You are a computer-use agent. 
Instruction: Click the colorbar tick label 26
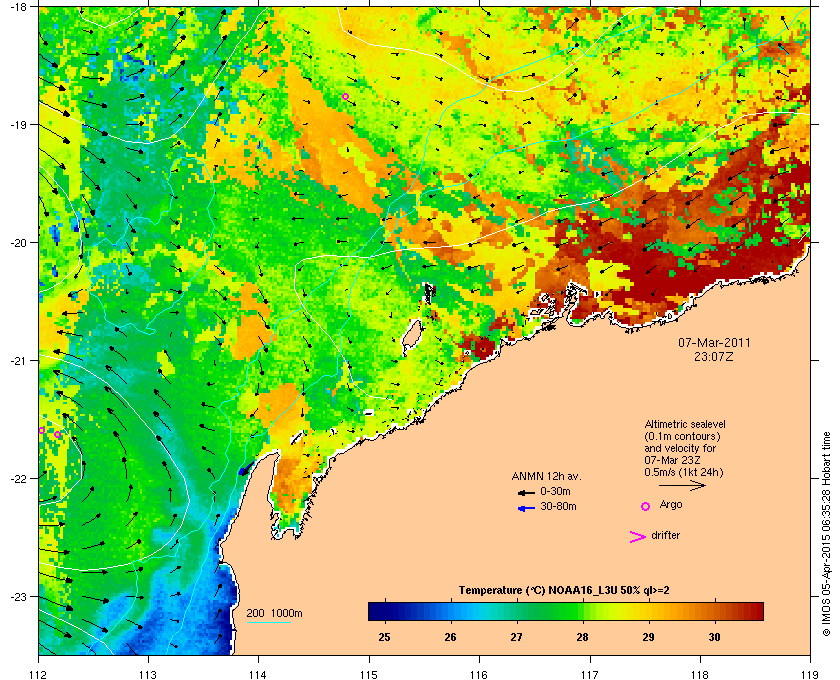pos(451,637)
